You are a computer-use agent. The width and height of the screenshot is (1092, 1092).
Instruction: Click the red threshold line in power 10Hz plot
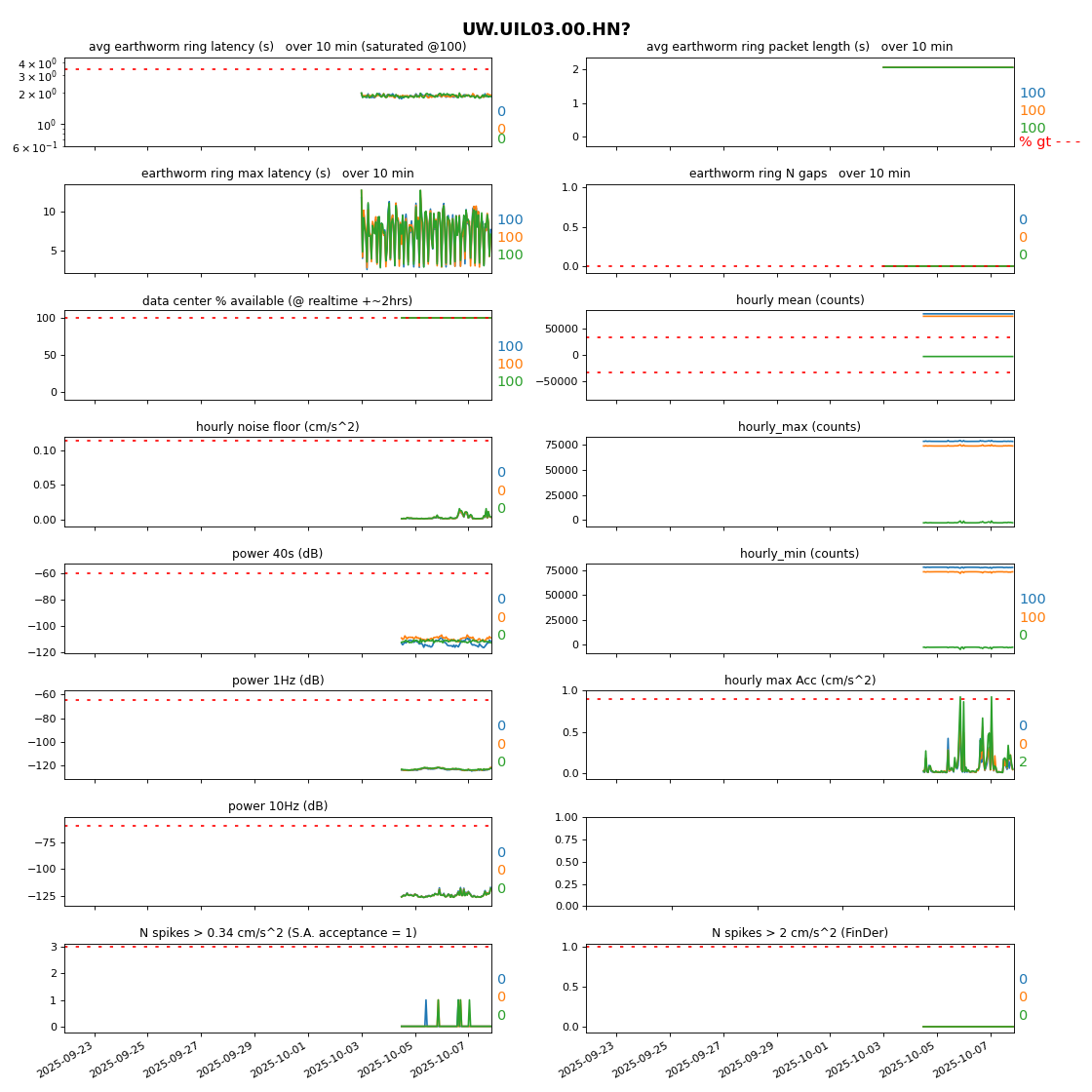click(244, 826)
